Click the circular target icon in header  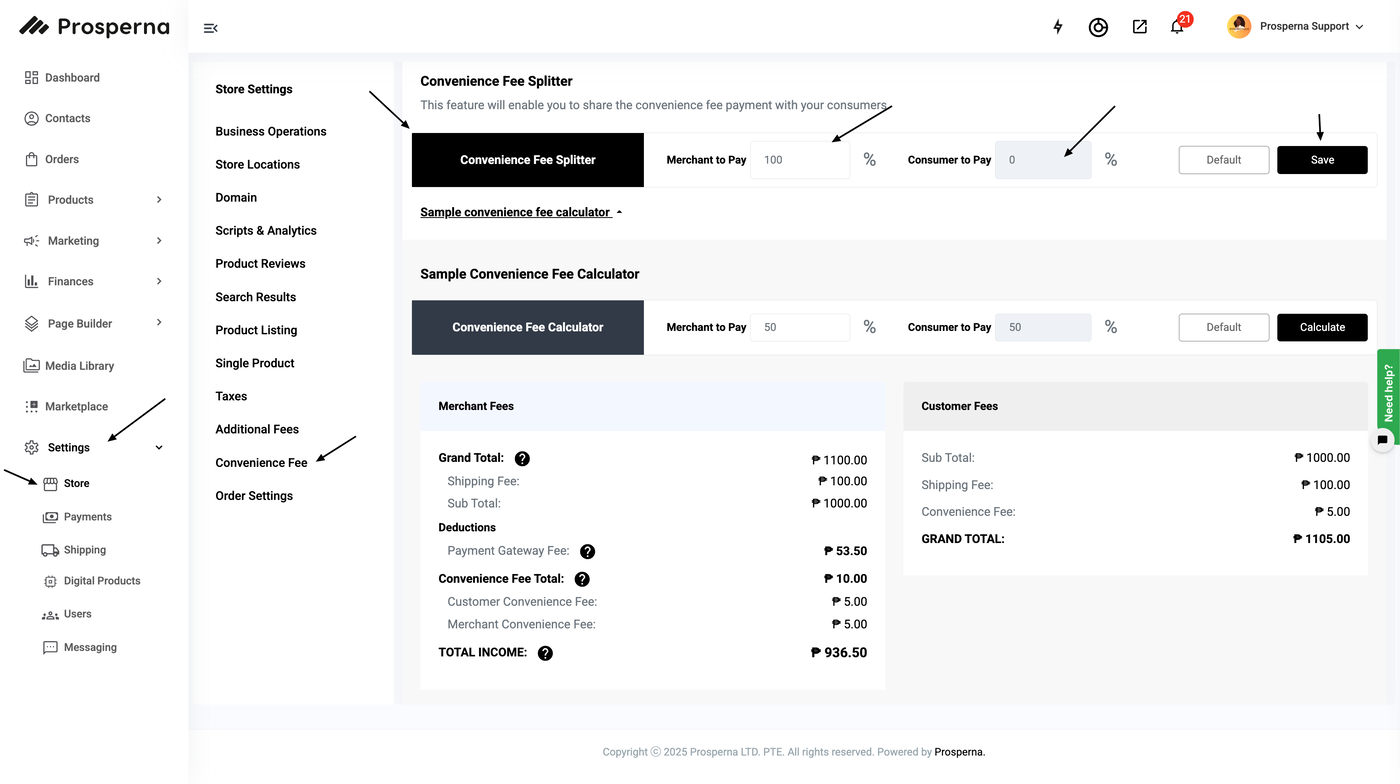tap(1098, 27)
